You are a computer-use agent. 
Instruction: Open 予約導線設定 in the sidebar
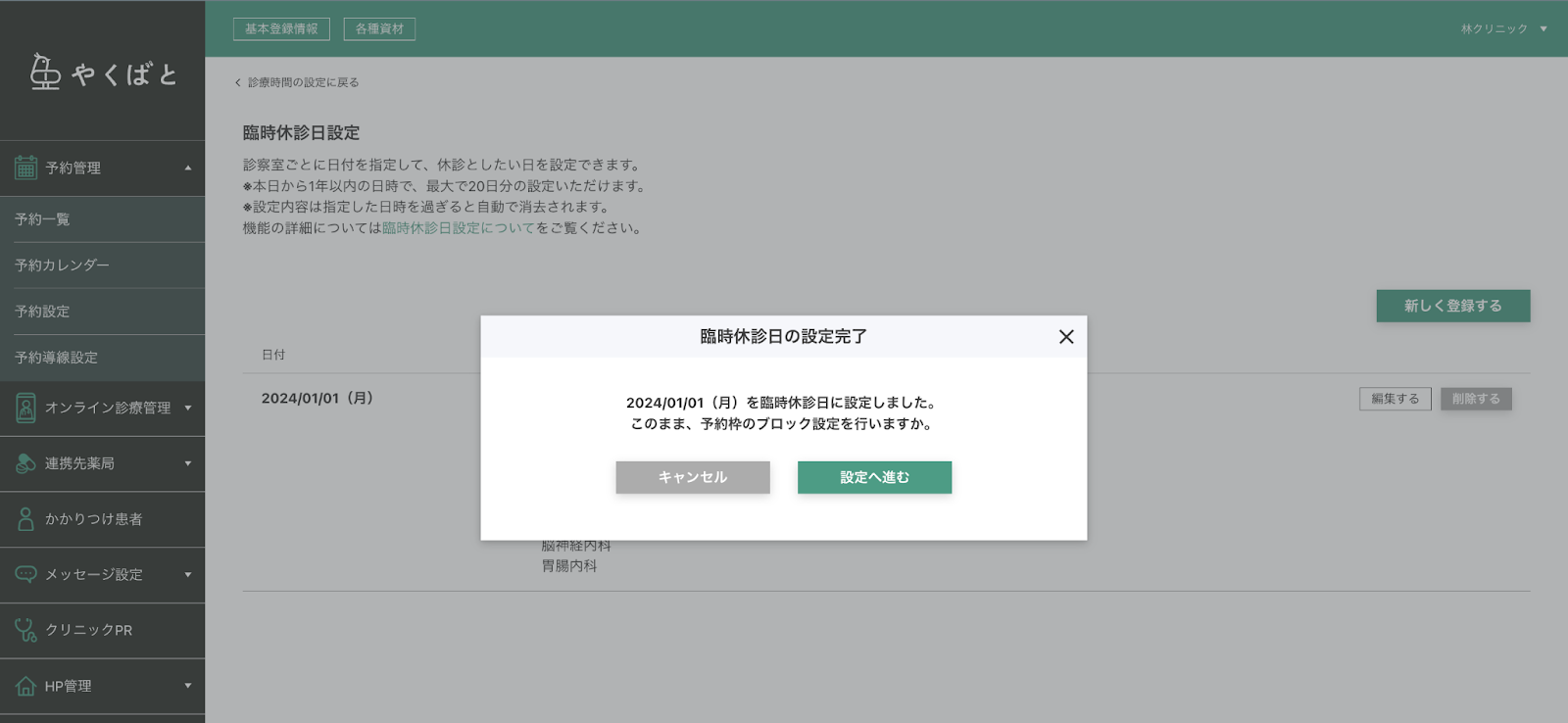point(103,358)
